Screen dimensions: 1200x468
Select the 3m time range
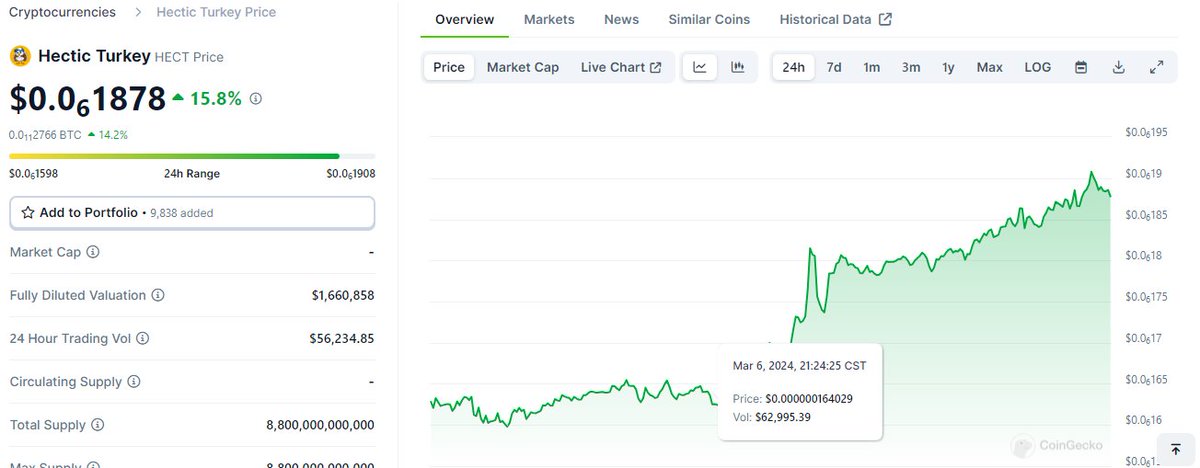[x=911, y=67]
